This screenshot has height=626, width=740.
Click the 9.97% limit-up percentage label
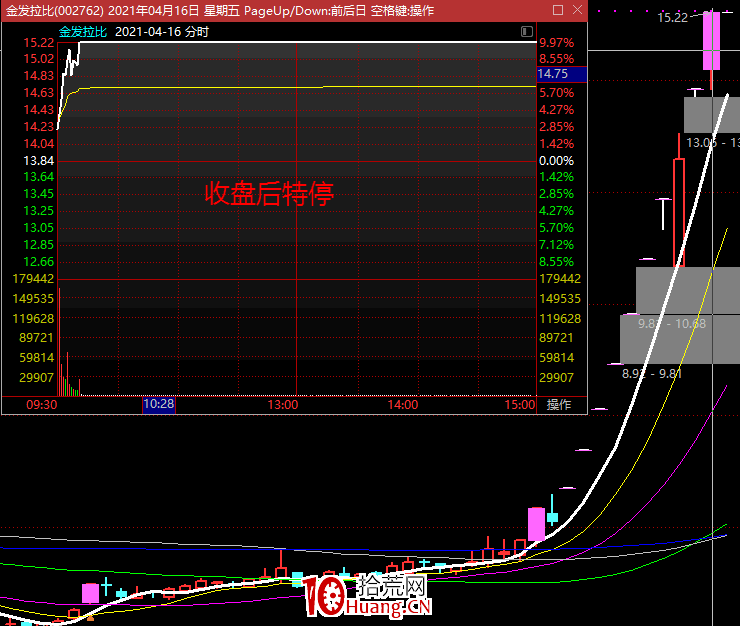pos(556,42)
